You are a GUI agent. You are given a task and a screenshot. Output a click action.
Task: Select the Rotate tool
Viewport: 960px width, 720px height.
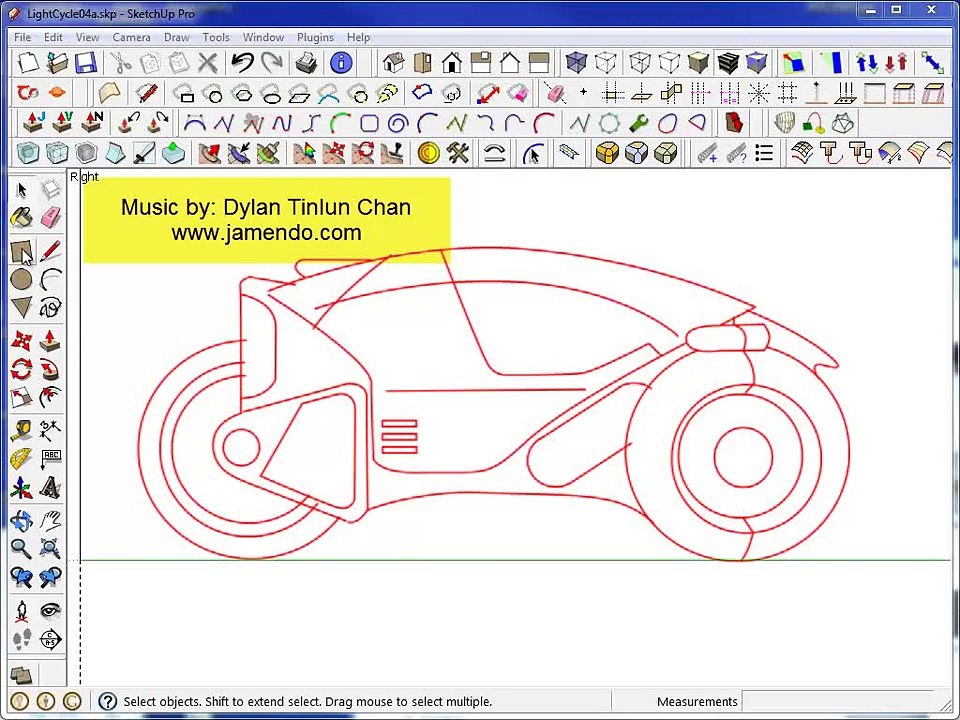(21, 369)
